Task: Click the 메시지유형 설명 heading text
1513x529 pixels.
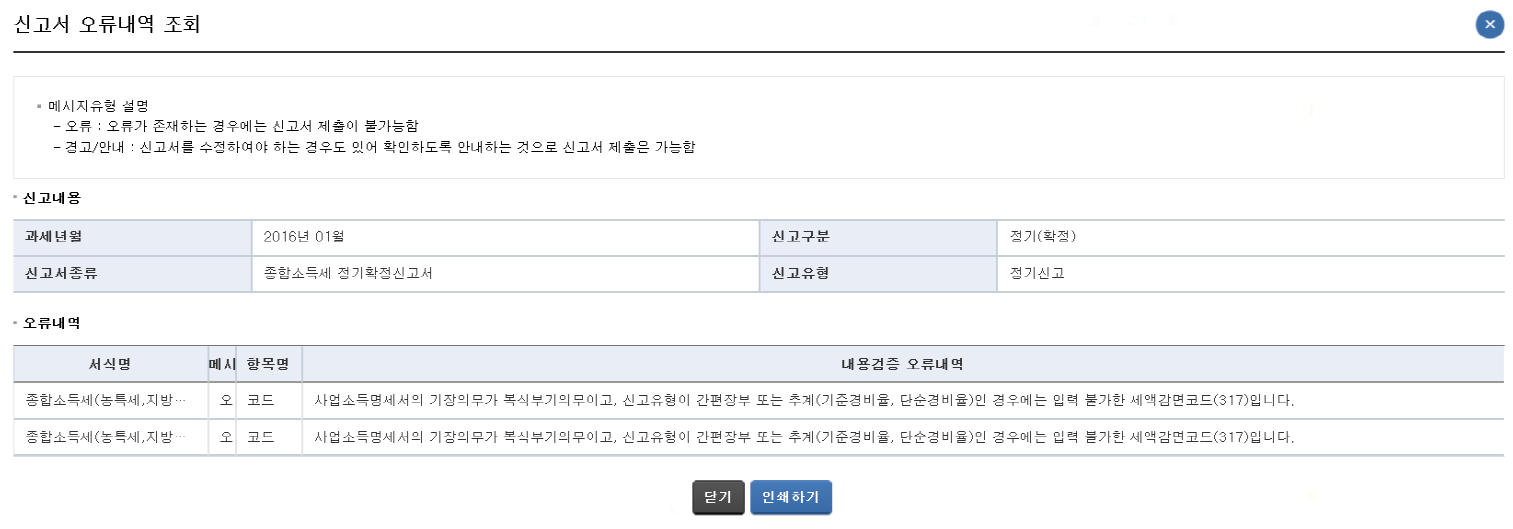Action: pos(99,105)
